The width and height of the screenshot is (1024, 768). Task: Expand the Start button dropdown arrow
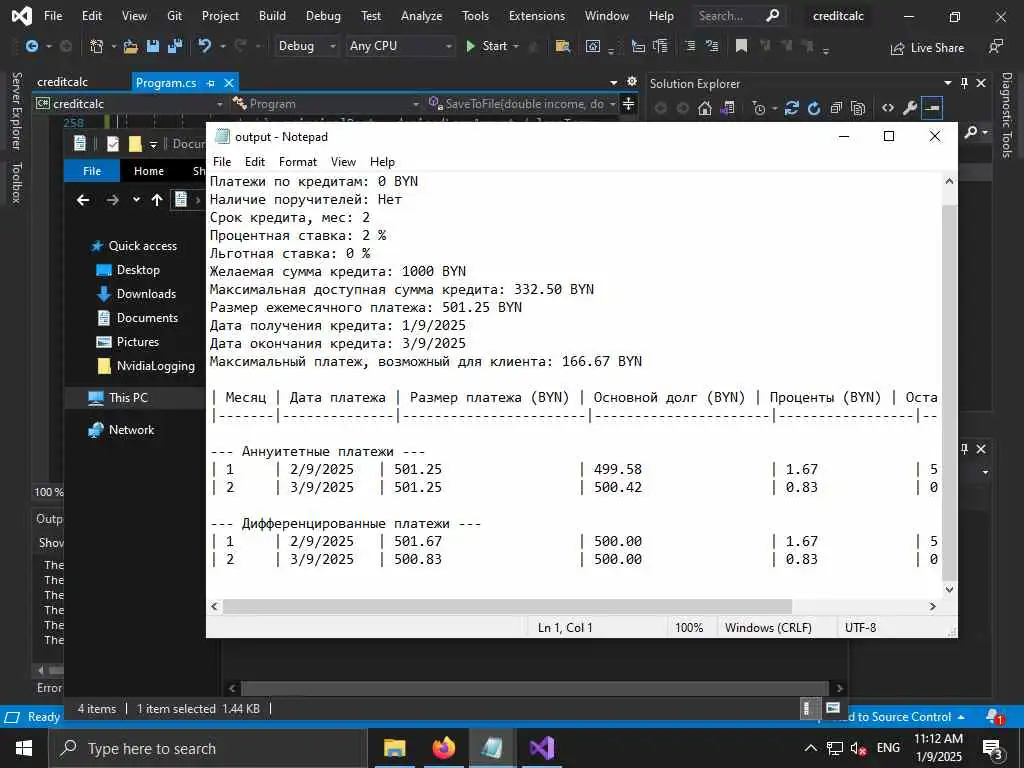coord(516,46)
